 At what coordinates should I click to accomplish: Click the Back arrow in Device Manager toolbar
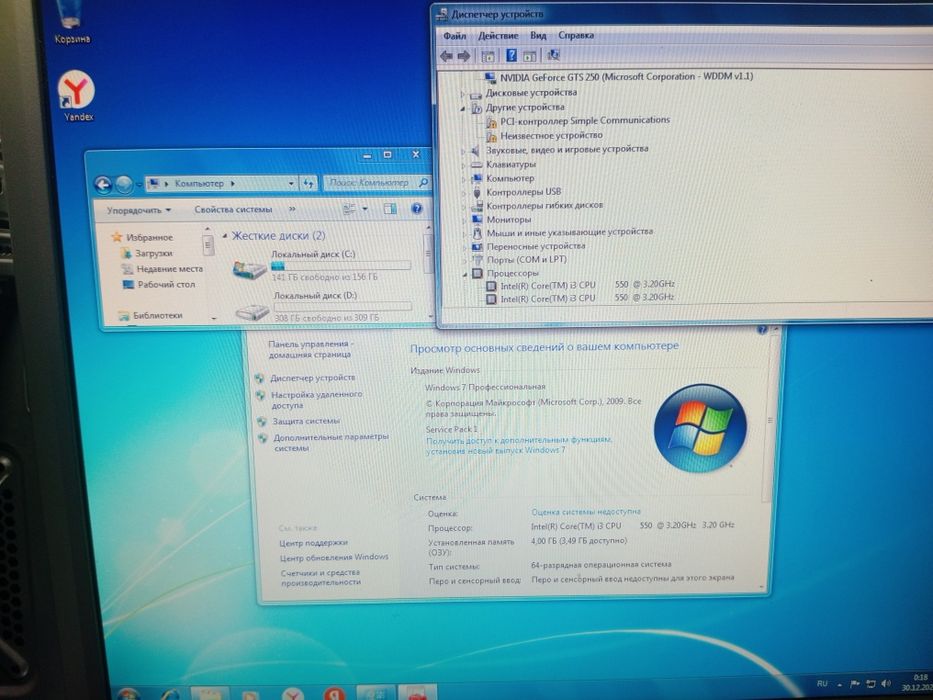coord(446,56)
